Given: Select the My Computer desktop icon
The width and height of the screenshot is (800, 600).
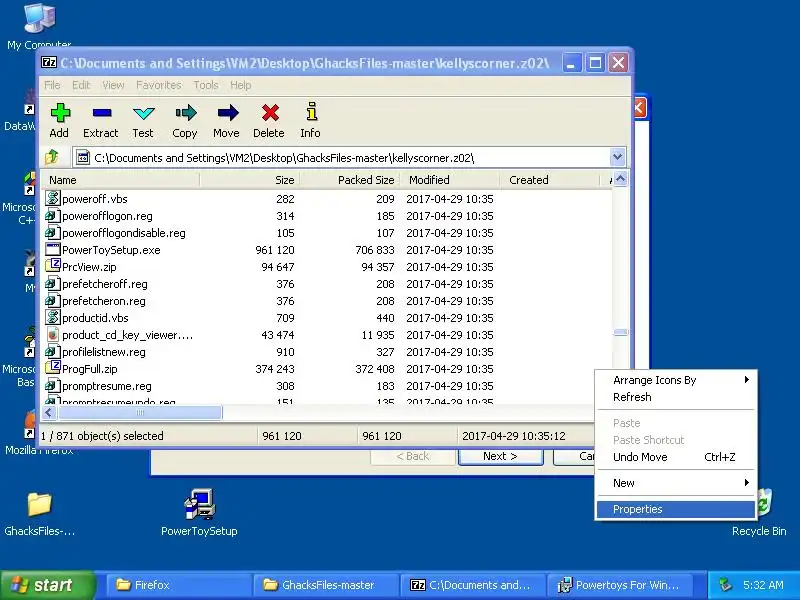Looking at the screenshot, I should 39,26.
